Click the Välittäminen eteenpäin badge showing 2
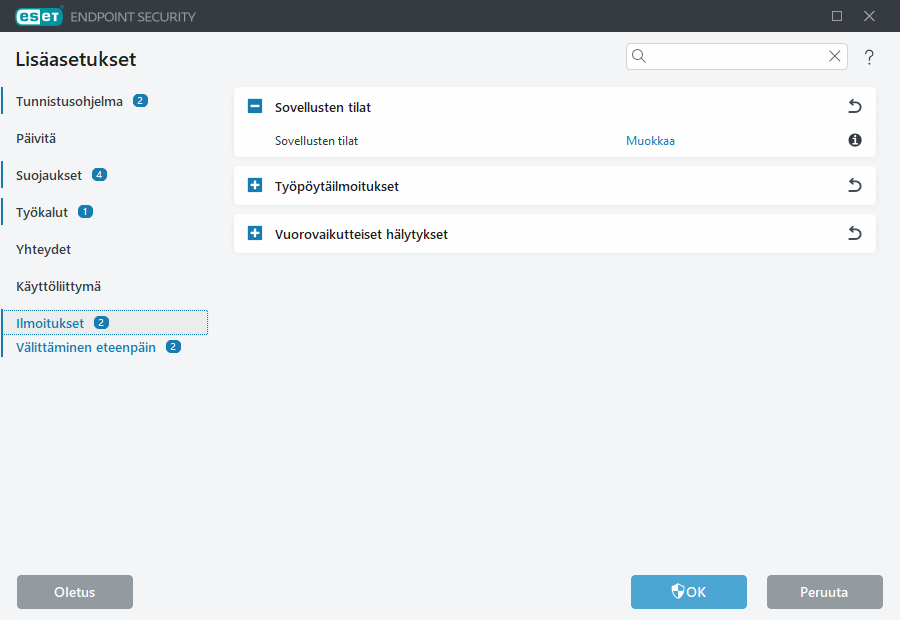This screenshot has width=900, height=620. click(x=173, y=347)
